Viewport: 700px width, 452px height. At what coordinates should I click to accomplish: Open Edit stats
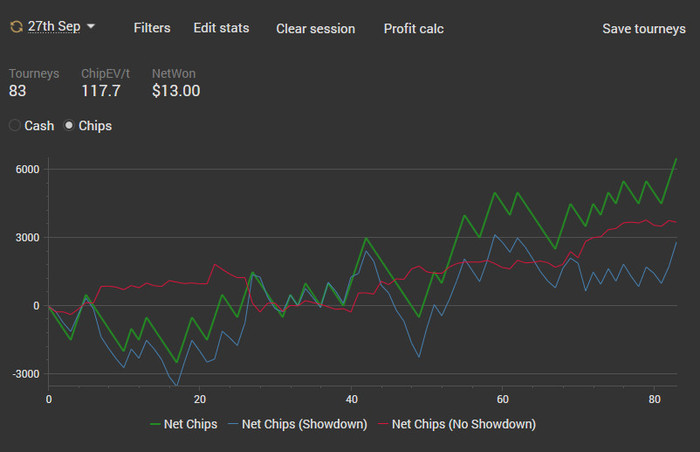coord(221,28)
